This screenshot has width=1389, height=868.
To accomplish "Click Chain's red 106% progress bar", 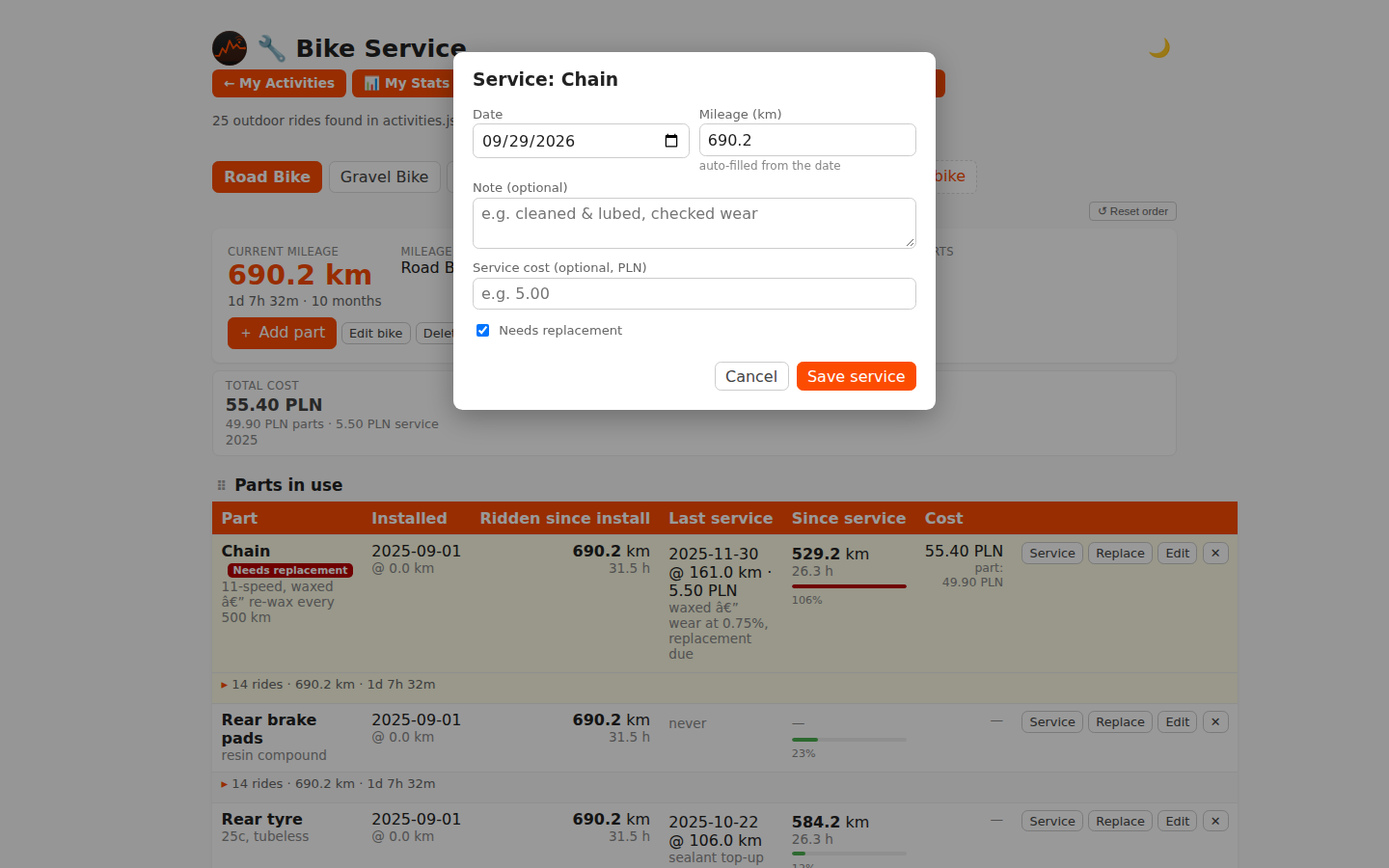I will pos(849,586).
